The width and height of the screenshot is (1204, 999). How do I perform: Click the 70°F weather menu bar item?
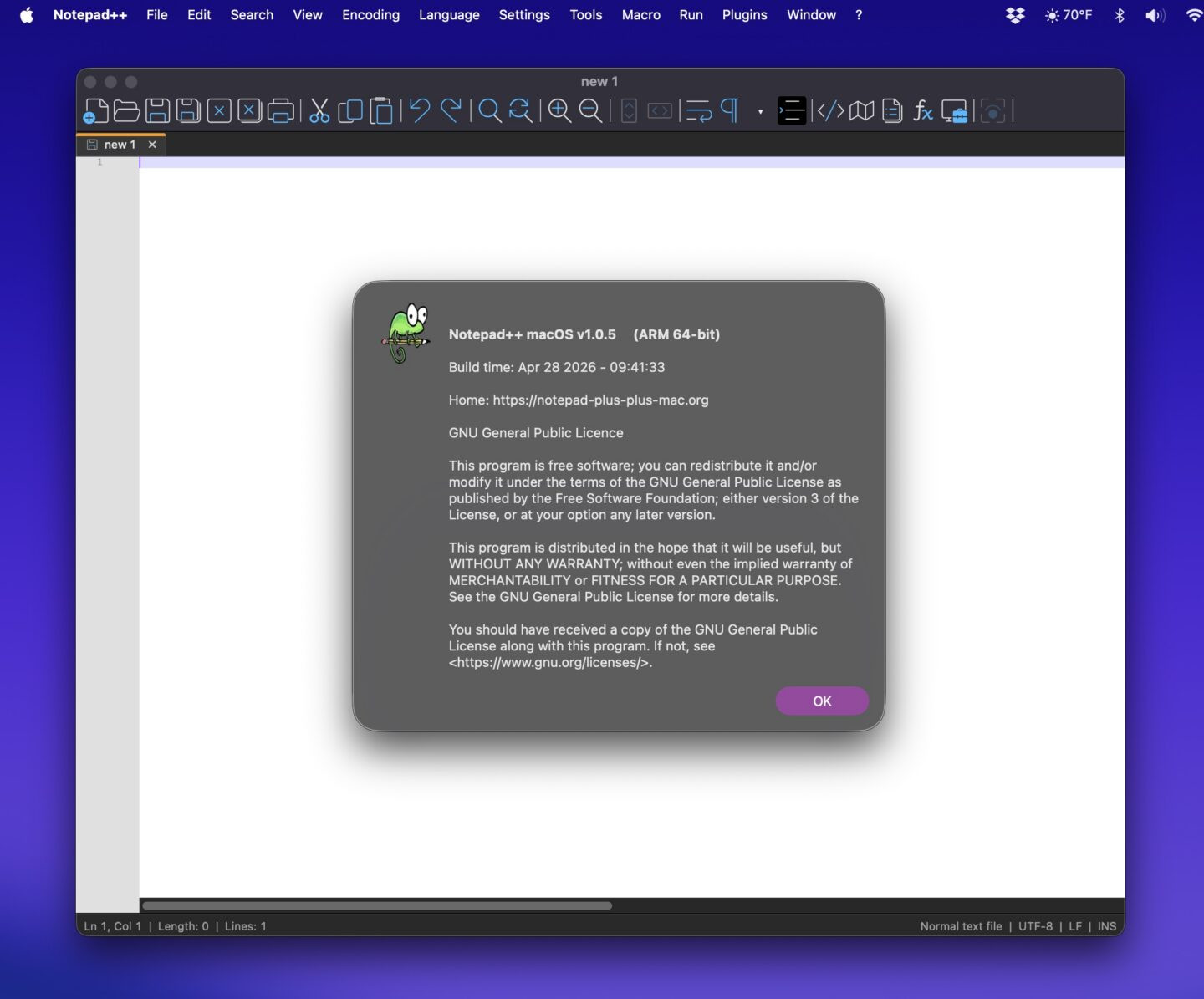click(1069, 15)
